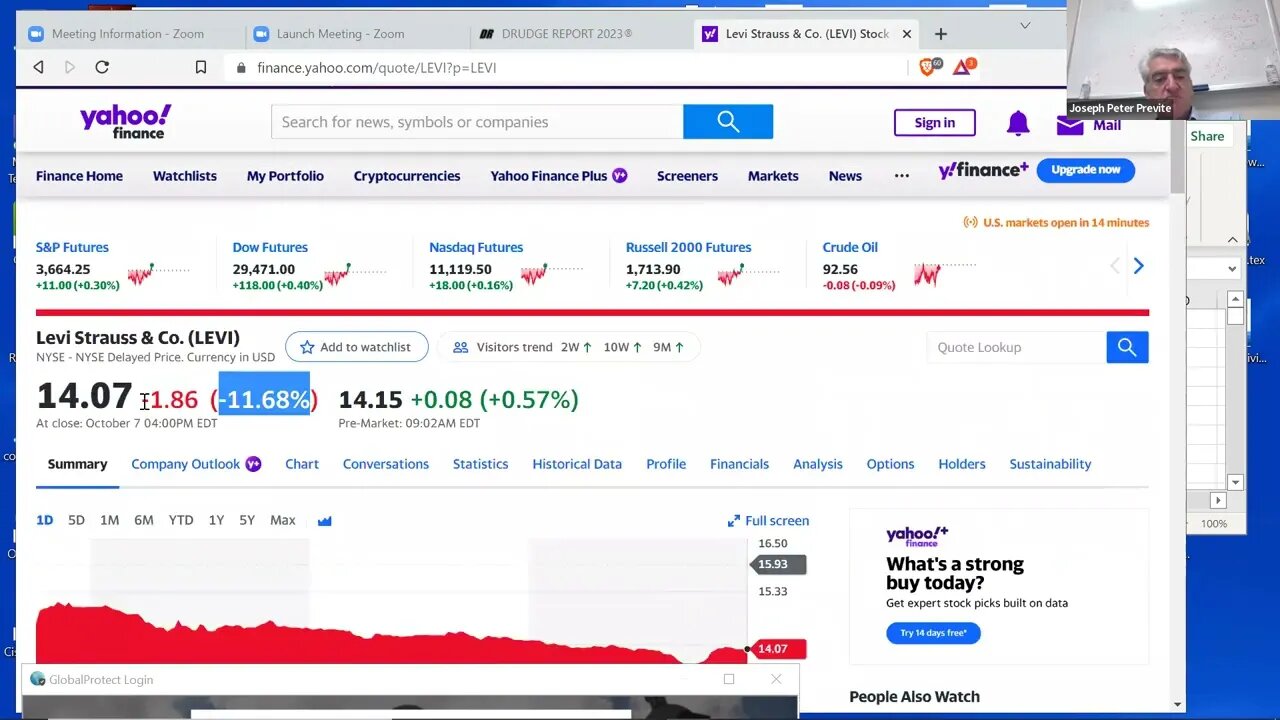Open Watchlists menu
The width and height of the screenshot is (1280, 720).
(x=185, y=176)
